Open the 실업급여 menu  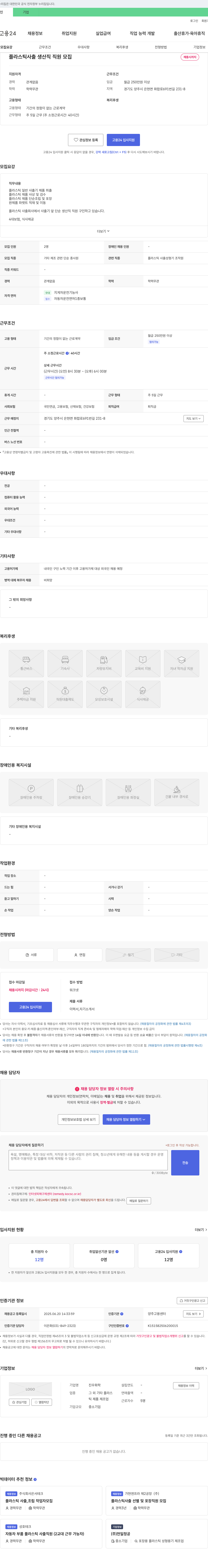coord(103,33)
